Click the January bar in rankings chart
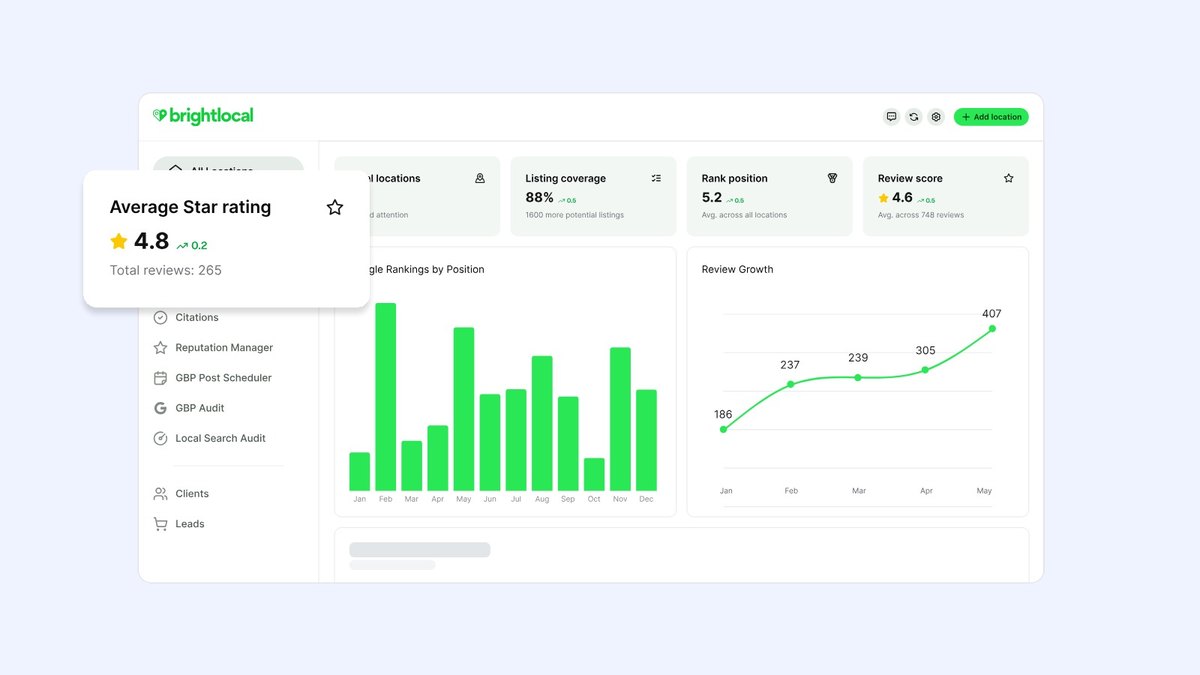1200x675 pixels. [359, 471]
